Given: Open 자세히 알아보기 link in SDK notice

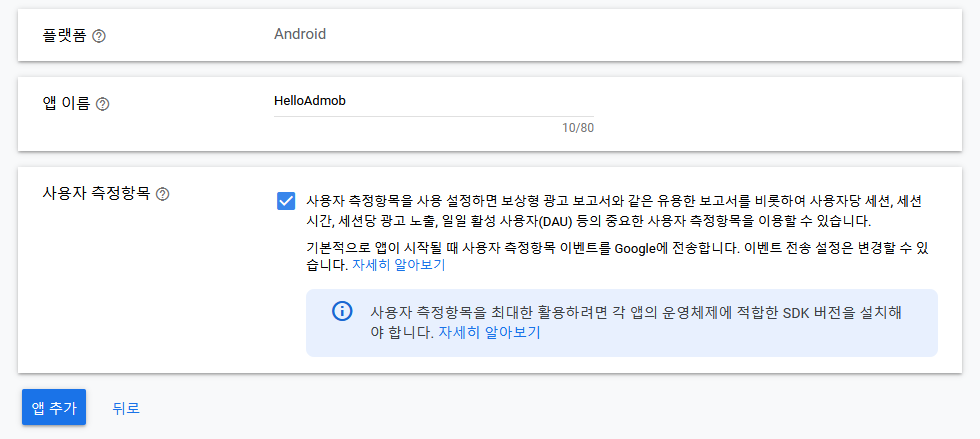Looking at the screenshot, I should point(489,332).
